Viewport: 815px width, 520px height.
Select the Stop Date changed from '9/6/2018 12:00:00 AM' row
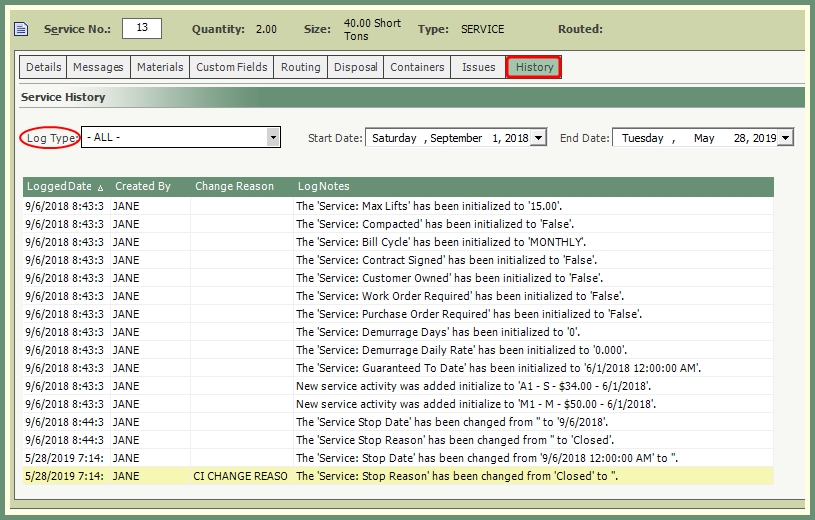[398, 458]
